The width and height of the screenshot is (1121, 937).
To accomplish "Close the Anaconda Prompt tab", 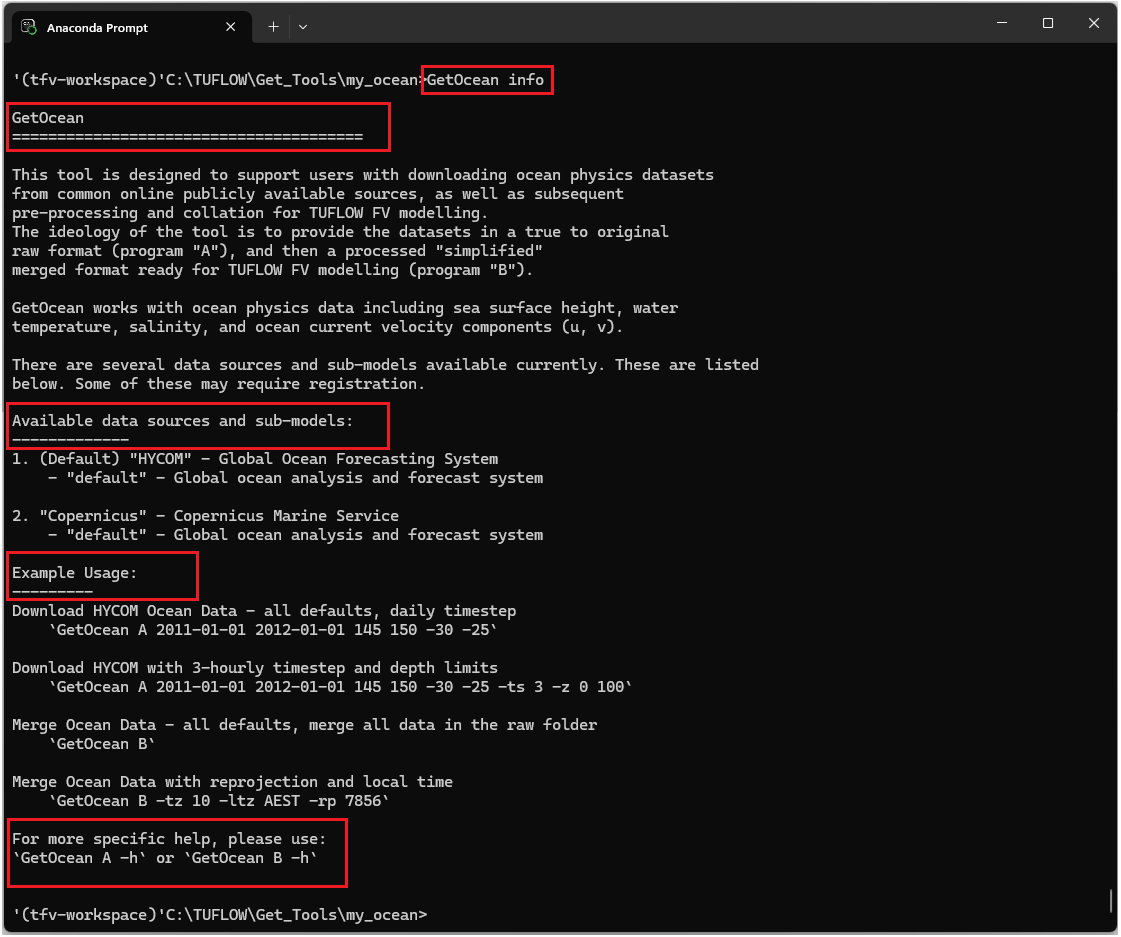I will click(x=231, y=27).
